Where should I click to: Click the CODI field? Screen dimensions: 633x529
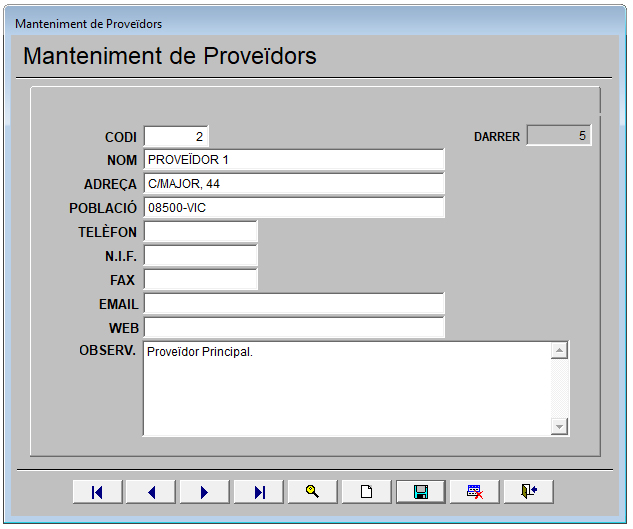coord(176,136)
